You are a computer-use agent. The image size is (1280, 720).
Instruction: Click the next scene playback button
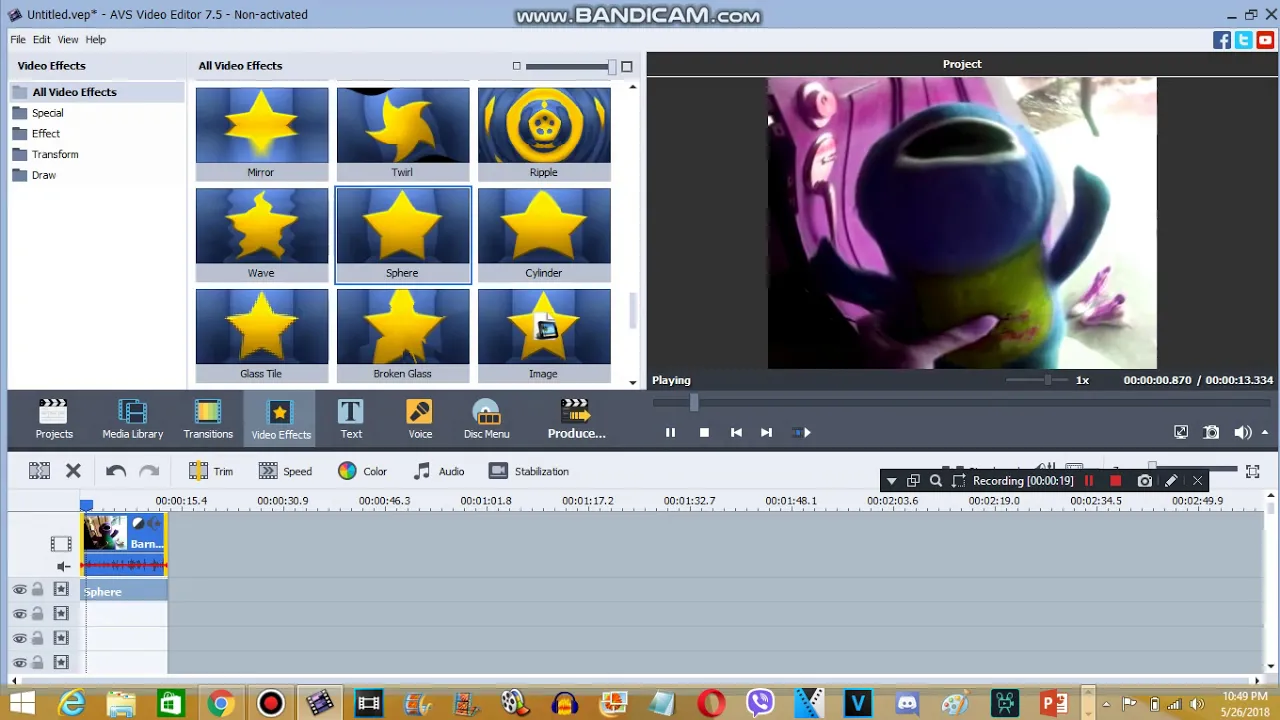[801, 433]
